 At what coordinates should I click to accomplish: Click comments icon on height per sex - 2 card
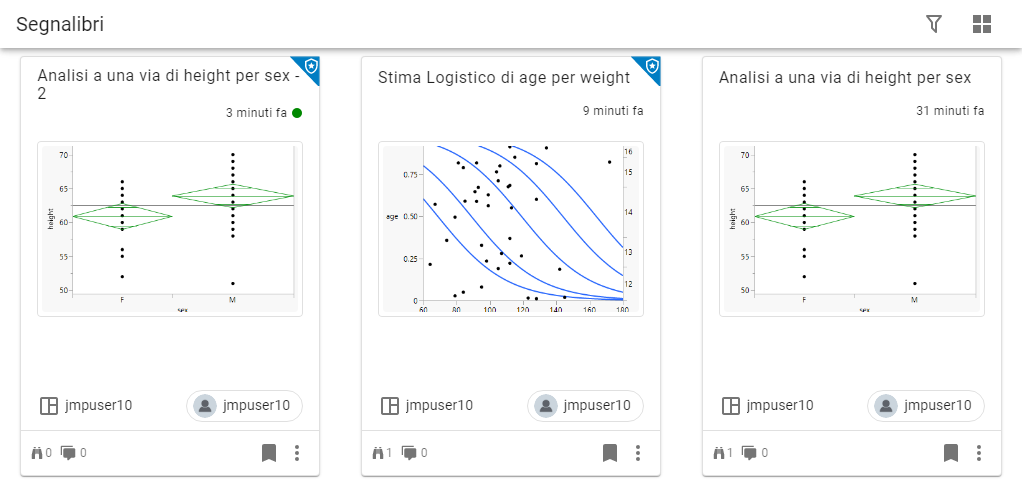[68, 453]
